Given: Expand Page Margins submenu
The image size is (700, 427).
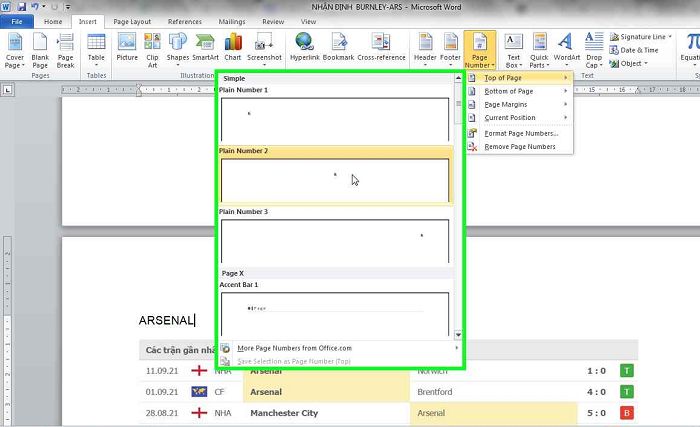Looking at the screenshot, I should (x=520, y=105).
